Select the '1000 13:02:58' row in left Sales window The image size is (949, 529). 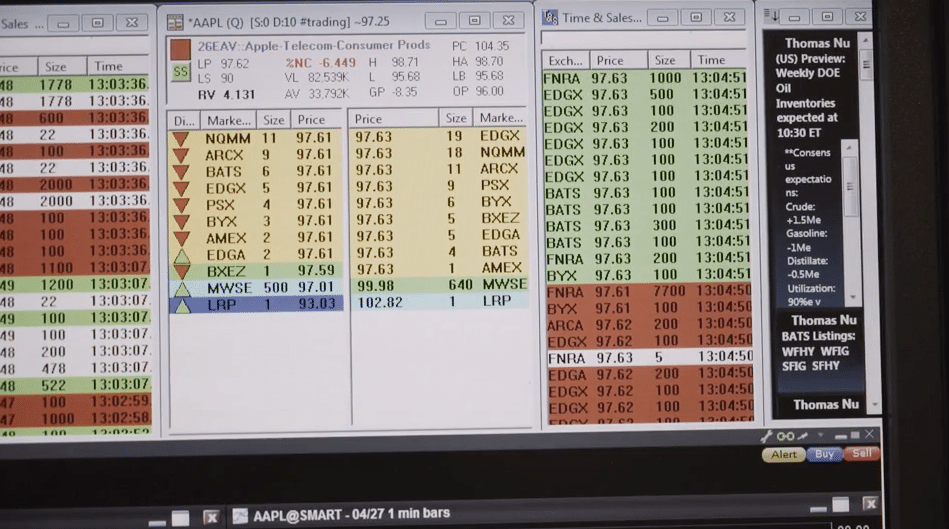click(76, 418)
